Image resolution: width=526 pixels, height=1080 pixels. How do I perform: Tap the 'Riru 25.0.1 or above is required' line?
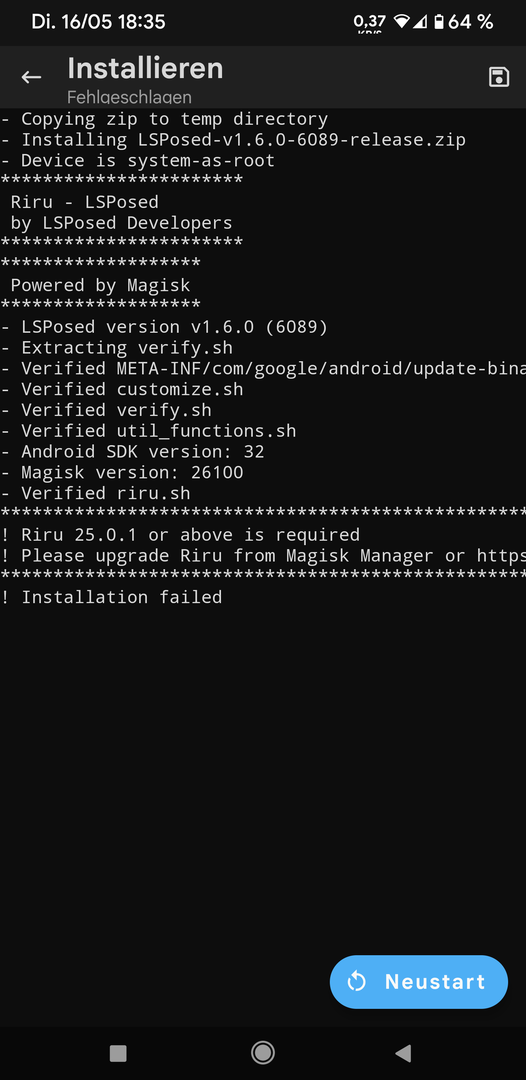(180, 534)
